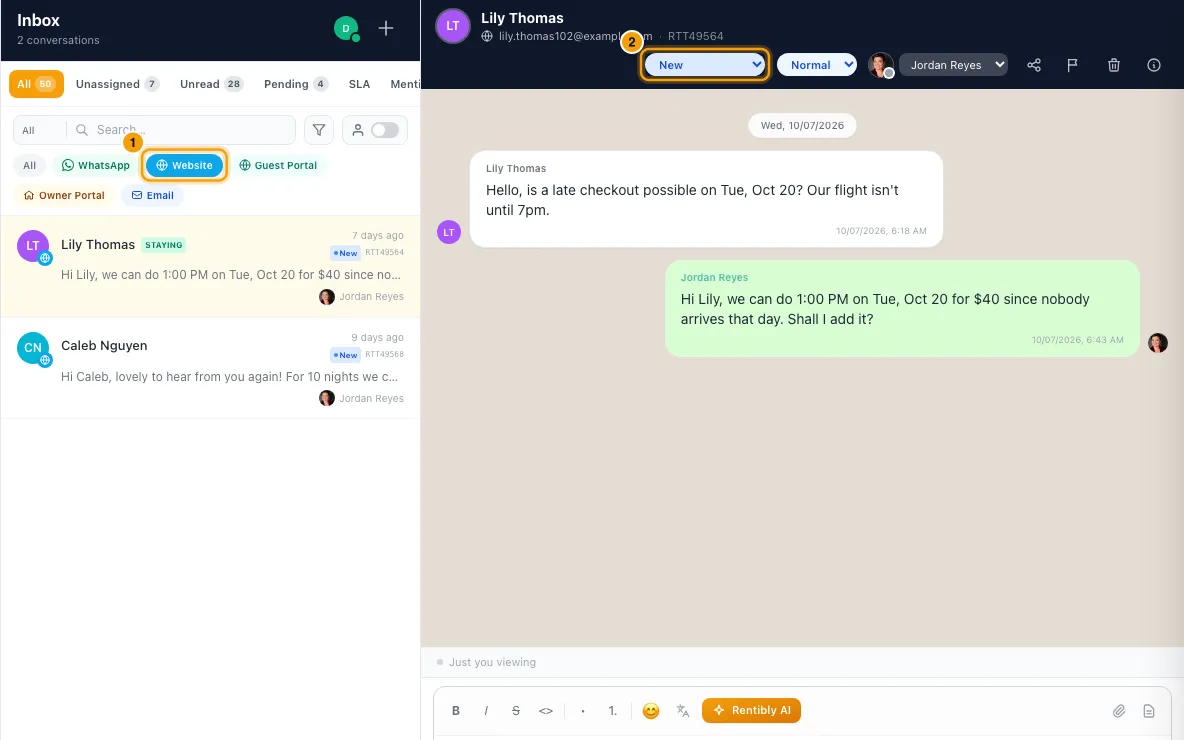1184x740 pixels.
Task: Switch to the Unassigned tab
Action: click(x=117, y=84)
